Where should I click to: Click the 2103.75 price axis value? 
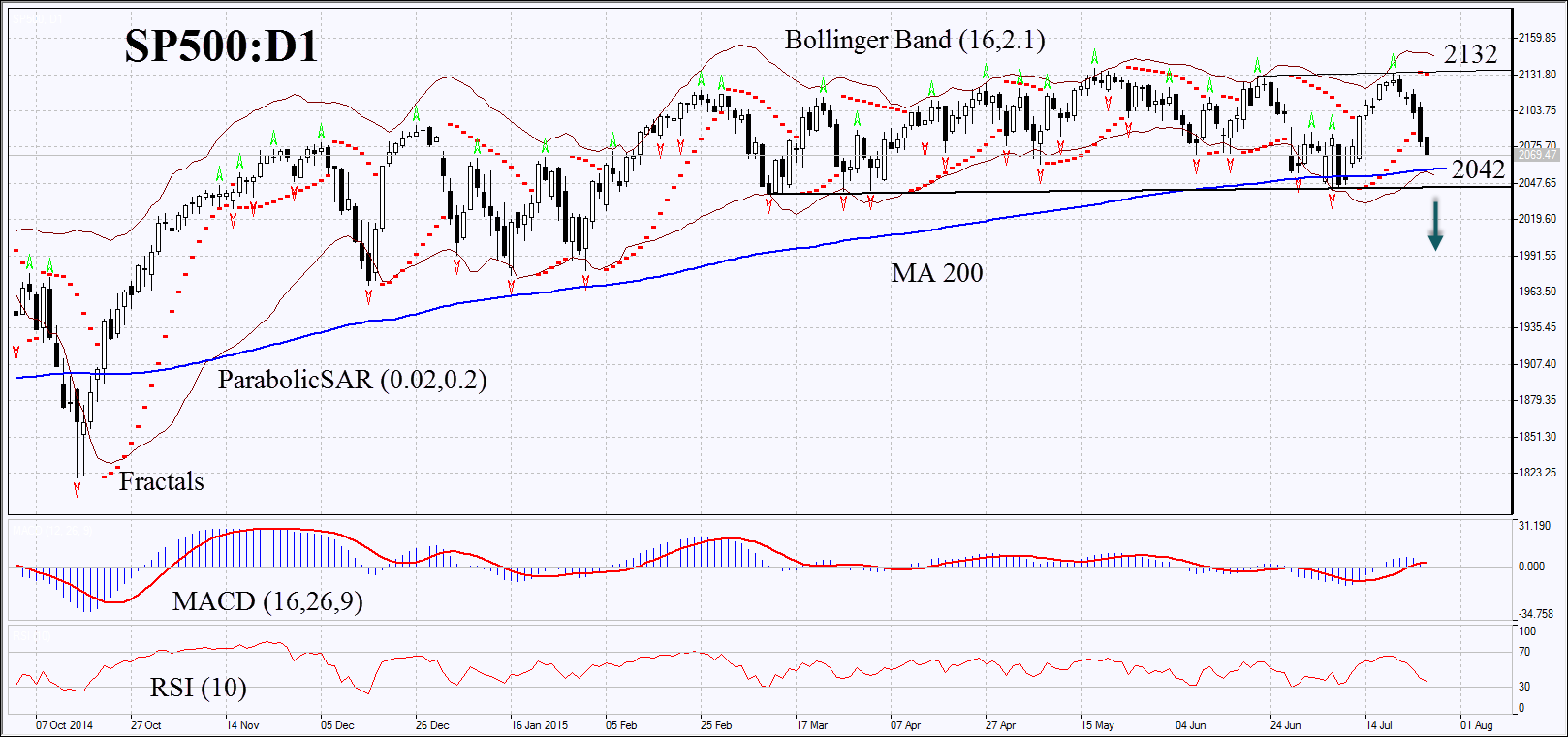1537,110
